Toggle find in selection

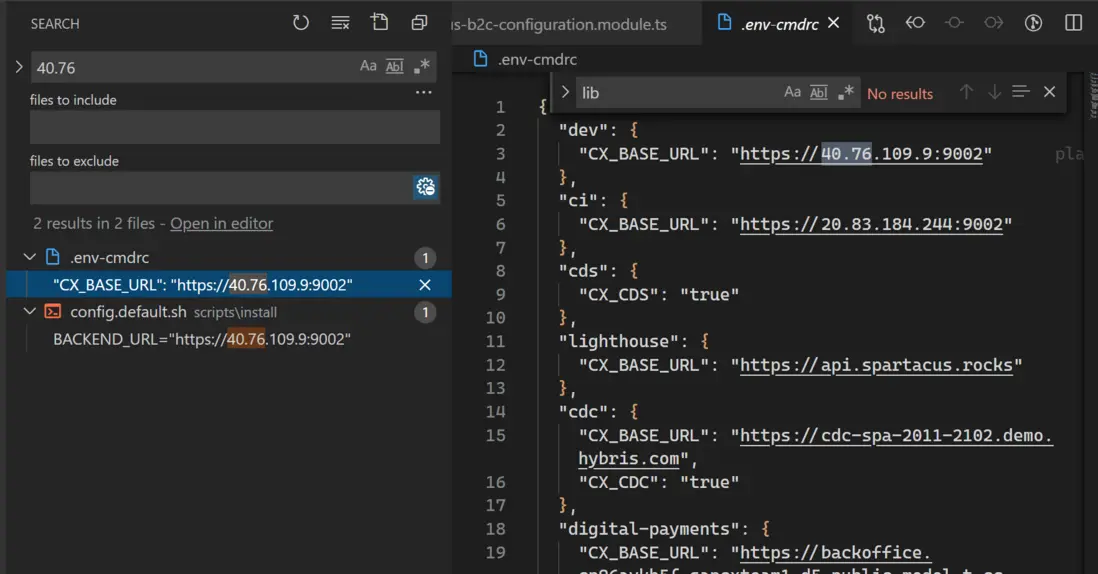(x=1021, y=92)
